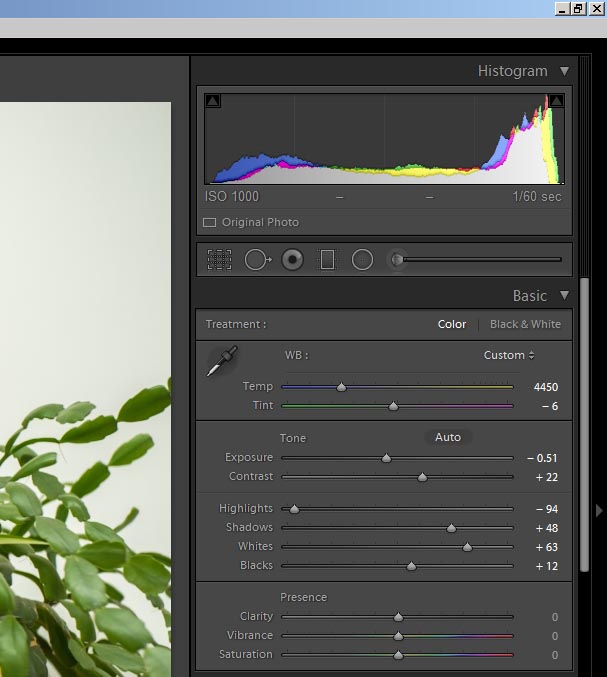Click the Temp slider handle

point(341,387)
